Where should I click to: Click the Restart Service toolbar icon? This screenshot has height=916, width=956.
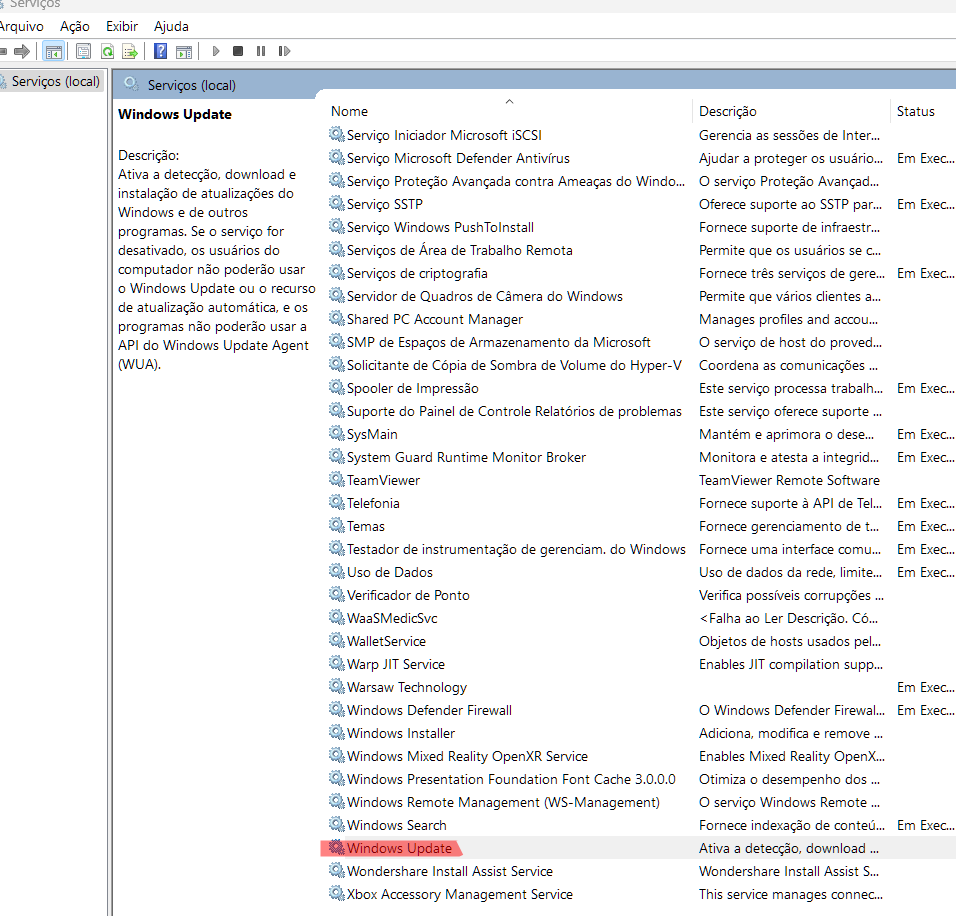click(x=284, y=51)
